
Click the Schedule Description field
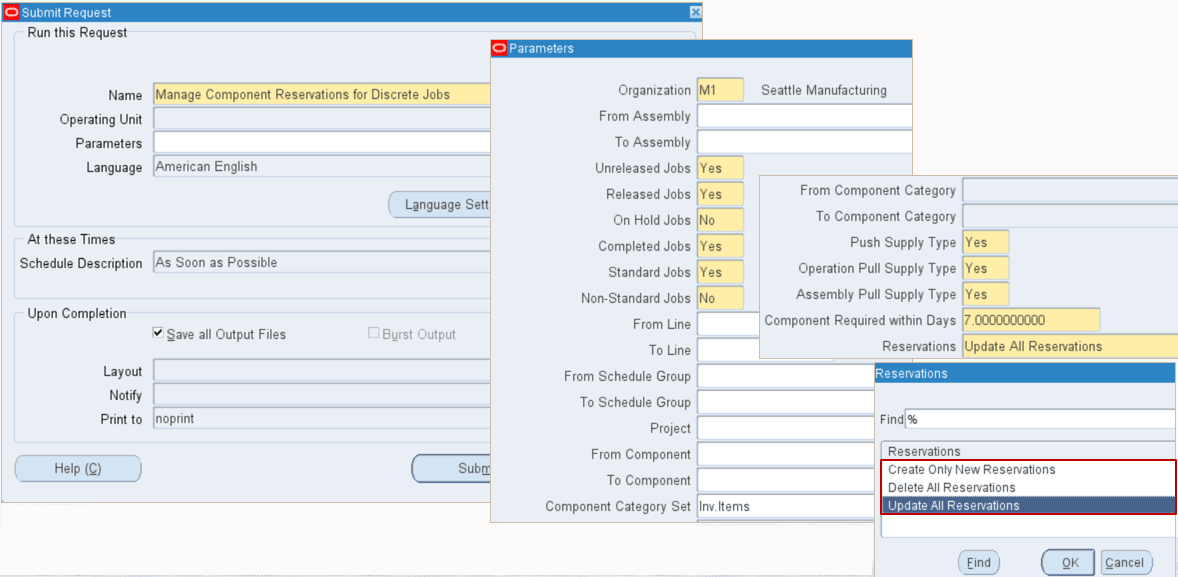click(322, 263)
